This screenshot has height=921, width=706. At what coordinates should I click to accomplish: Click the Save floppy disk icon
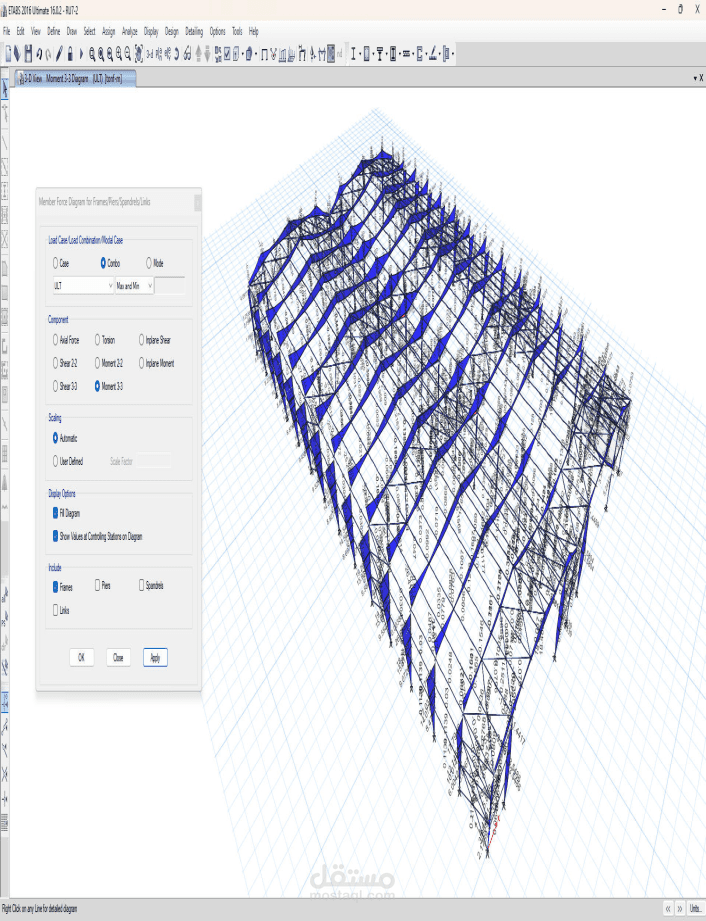coord(28,54)
